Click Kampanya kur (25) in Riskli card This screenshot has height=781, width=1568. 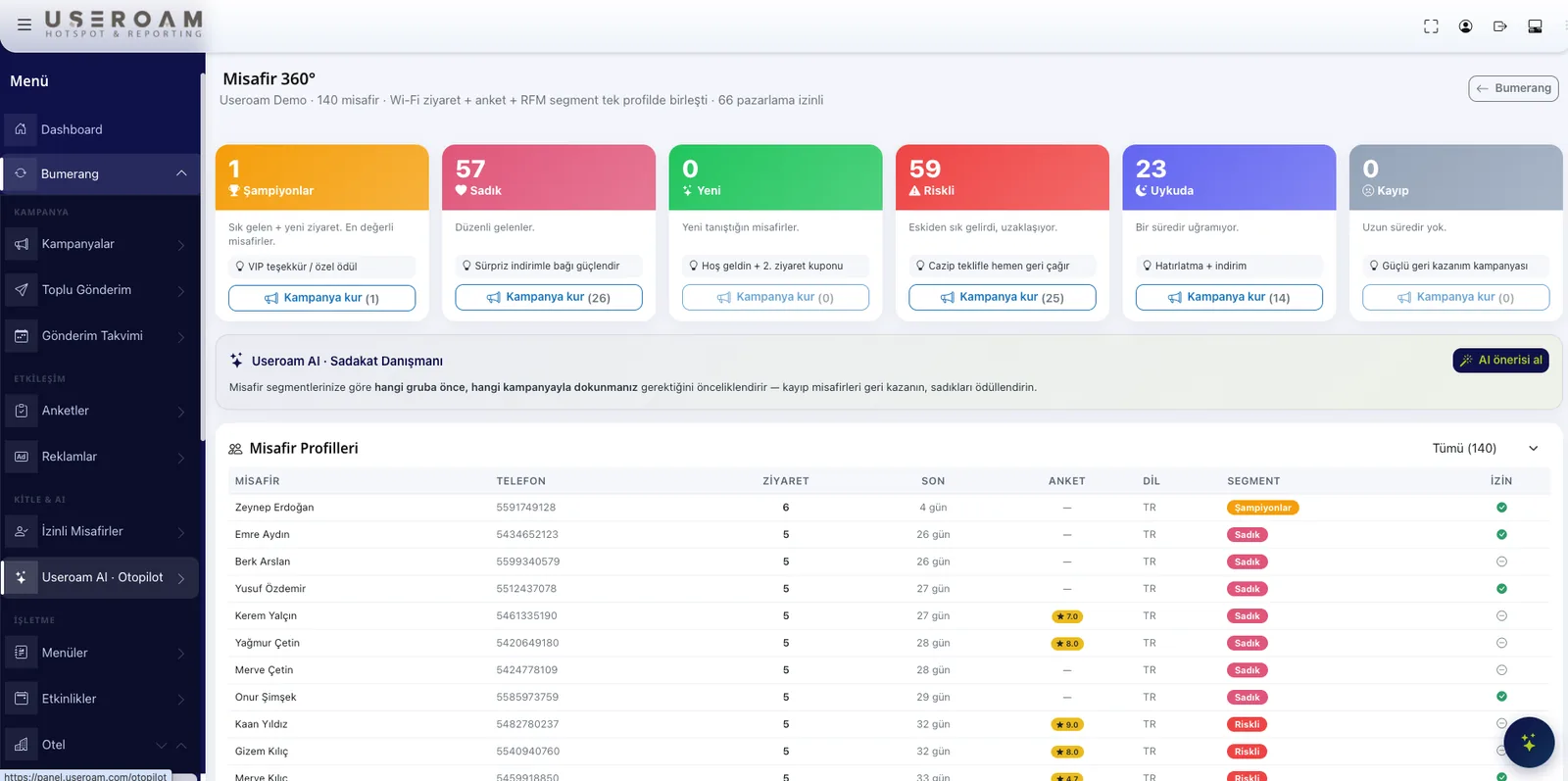point(1003,297)
